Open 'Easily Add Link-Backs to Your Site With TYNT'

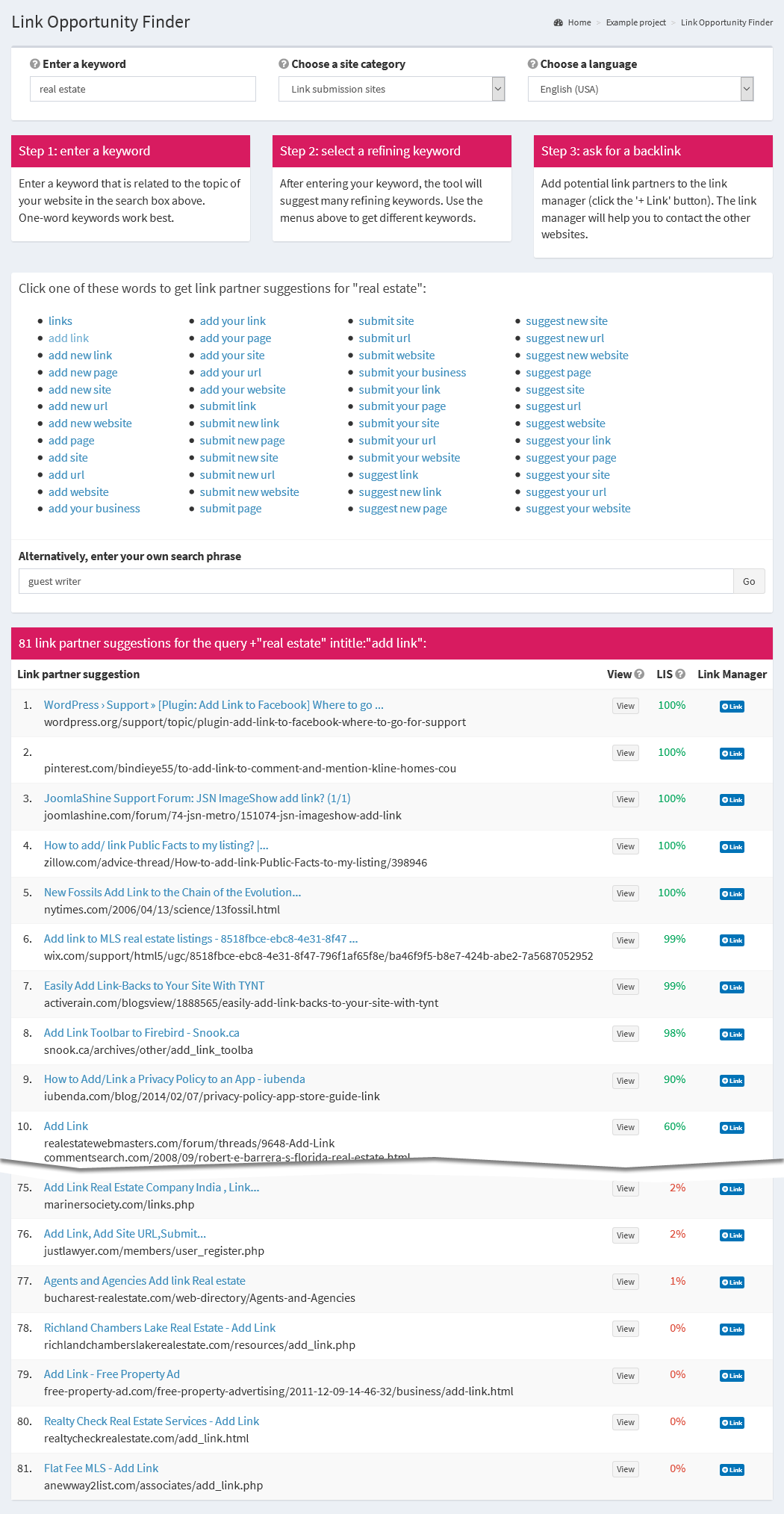coord(154,986)
